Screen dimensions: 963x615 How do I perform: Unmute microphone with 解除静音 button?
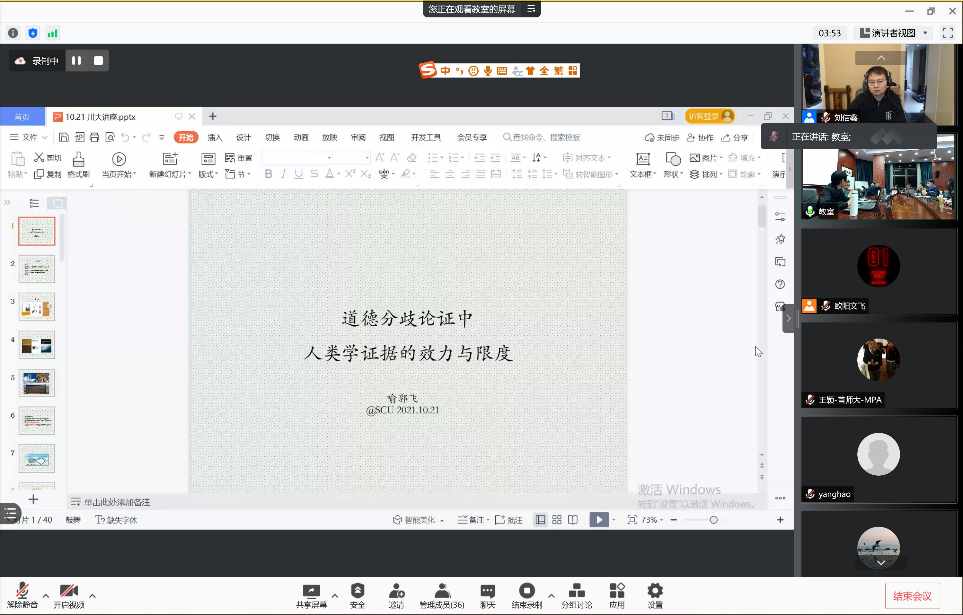(x=22, y=593)
